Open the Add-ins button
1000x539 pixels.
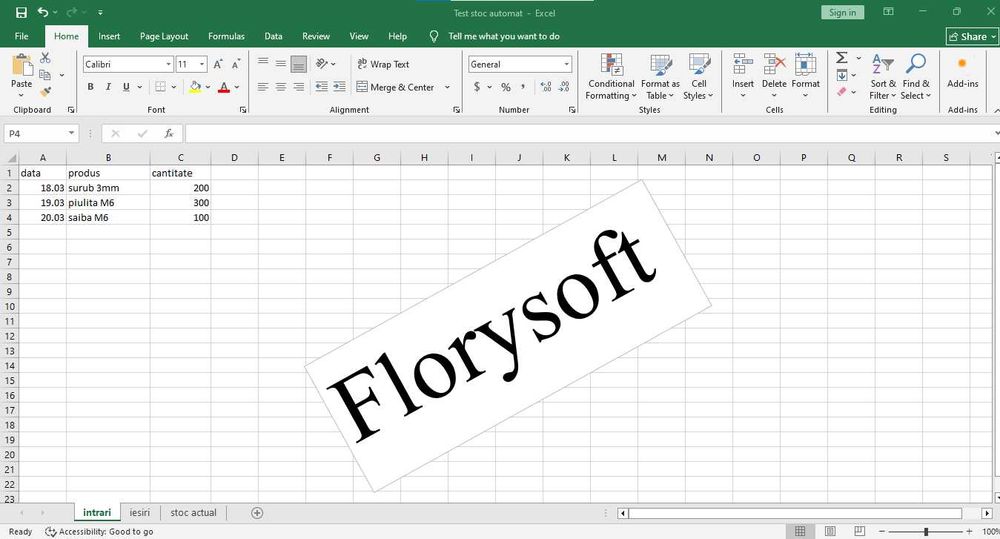(x=962, y=71)
